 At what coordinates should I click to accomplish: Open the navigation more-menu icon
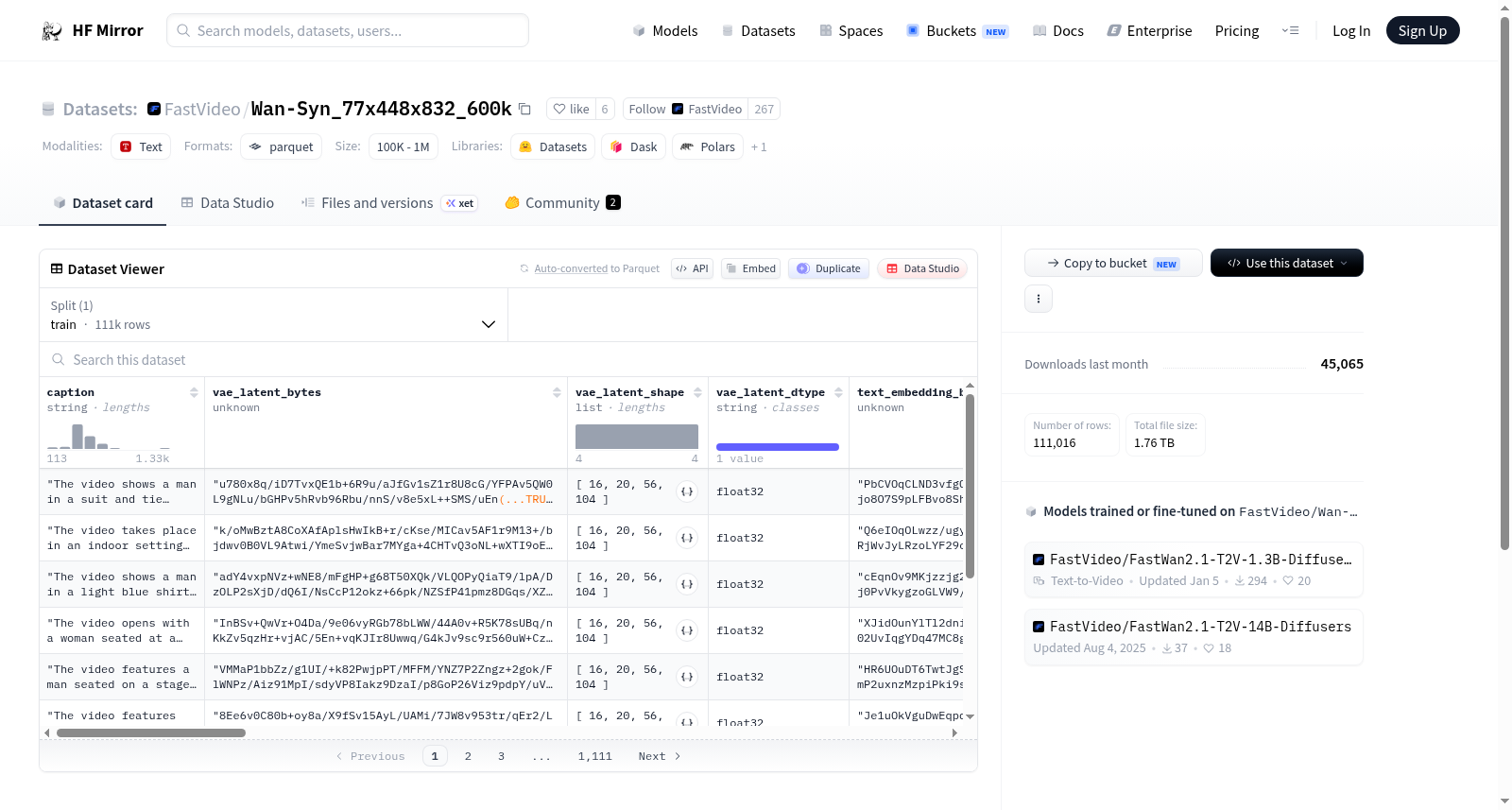(x=1290, y=30)
